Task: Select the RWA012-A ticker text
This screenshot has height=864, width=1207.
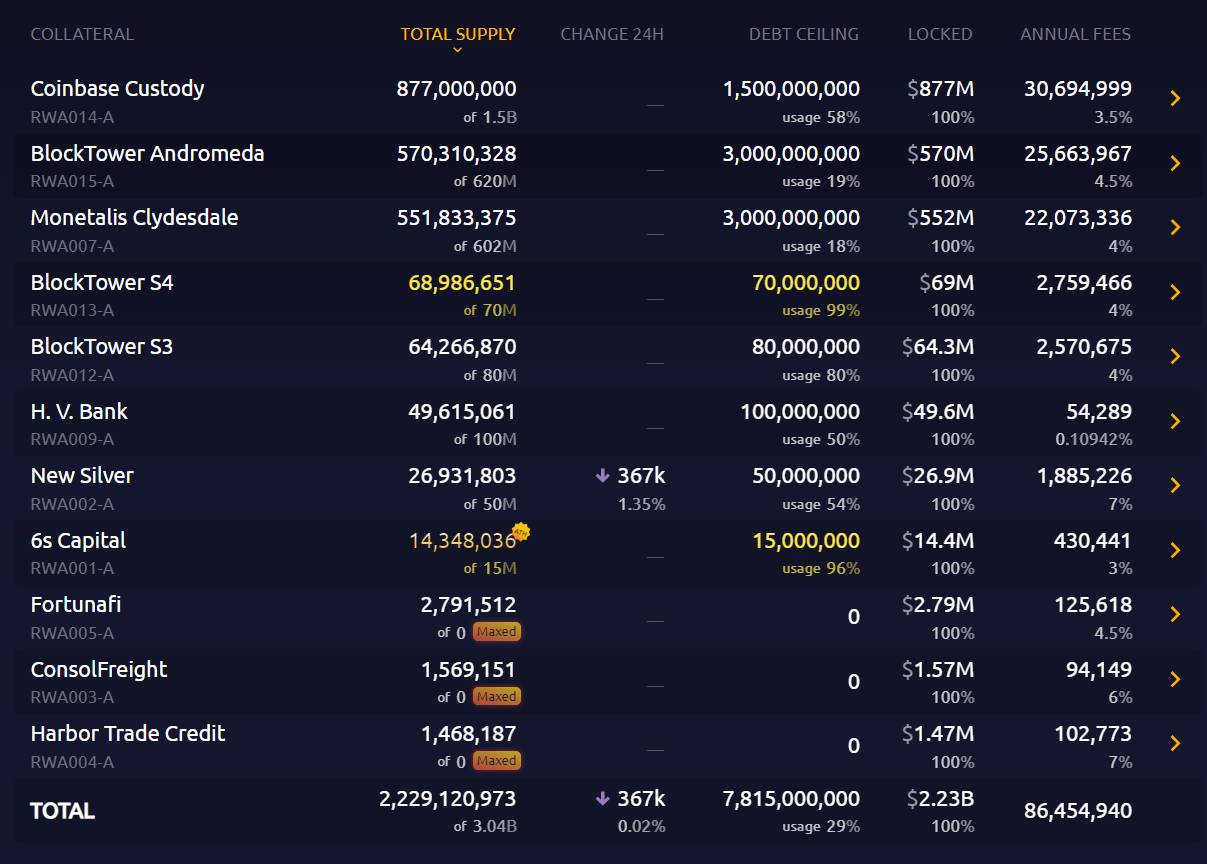Action: 72,375
